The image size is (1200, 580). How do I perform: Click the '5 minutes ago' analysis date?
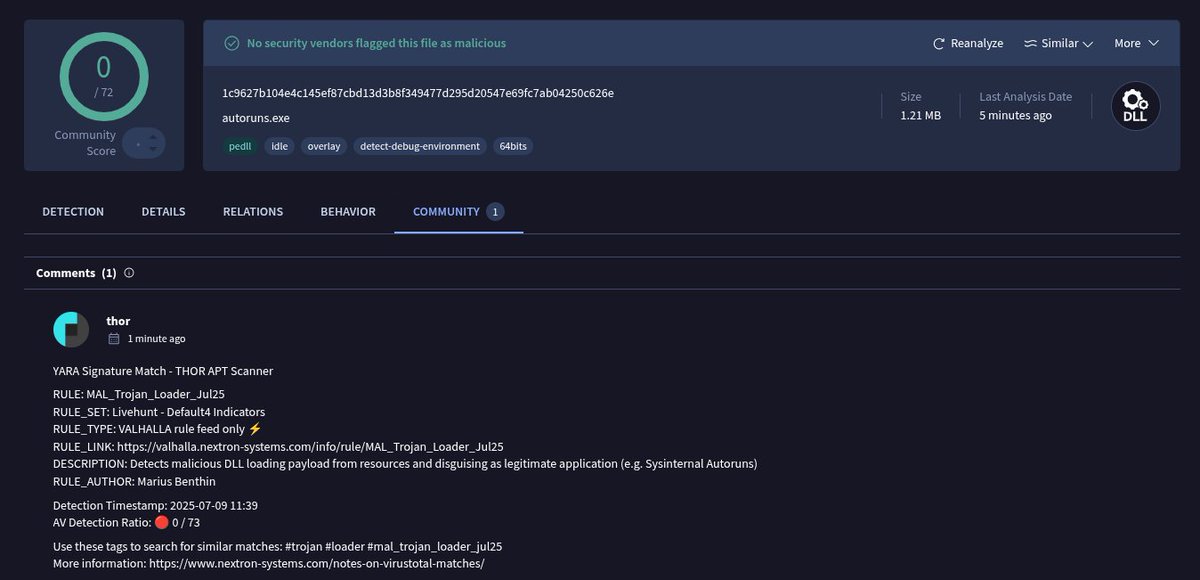[x=1015, y=115]
